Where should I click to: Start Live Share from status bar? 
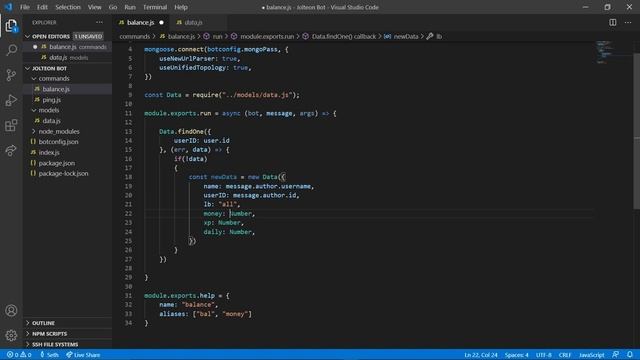(83, 355)
